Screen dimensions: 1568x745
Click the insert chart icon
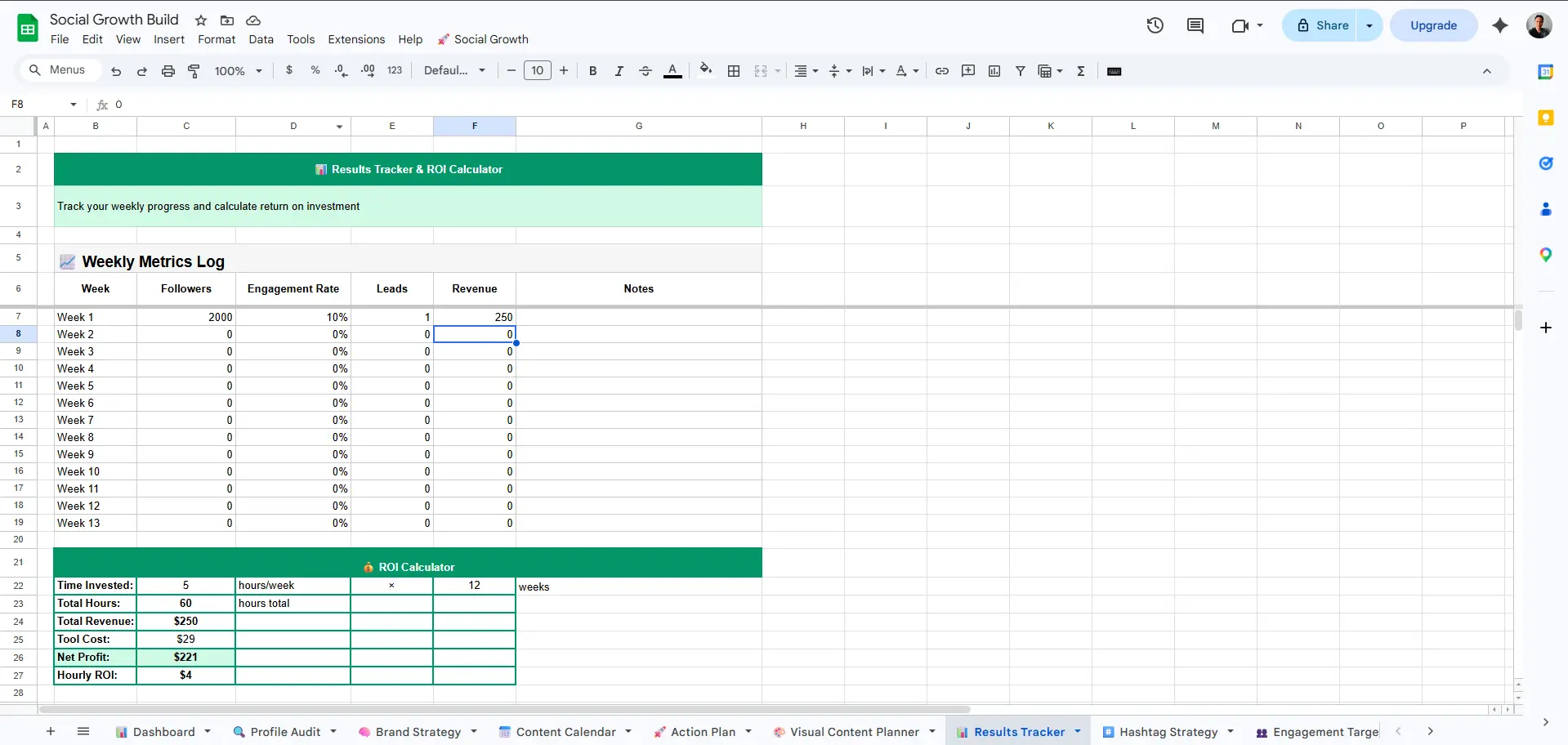point(994,71)
